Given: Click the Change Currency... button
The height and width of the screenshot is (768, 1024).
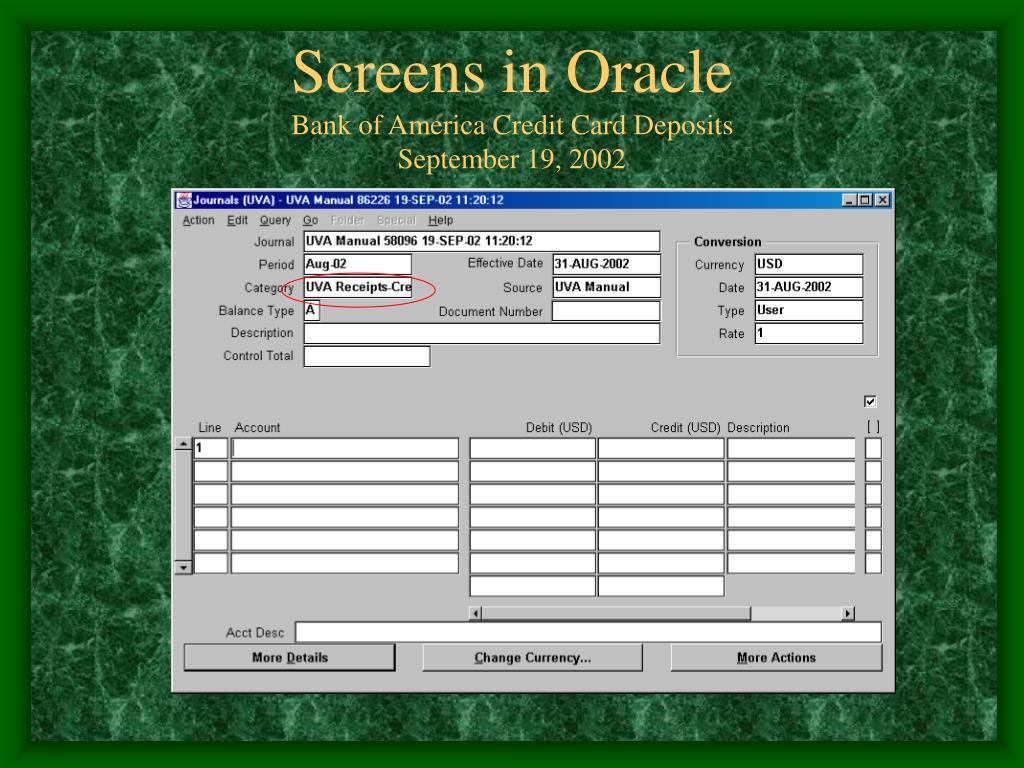Looking at the screenshot, I should (532, 658).
